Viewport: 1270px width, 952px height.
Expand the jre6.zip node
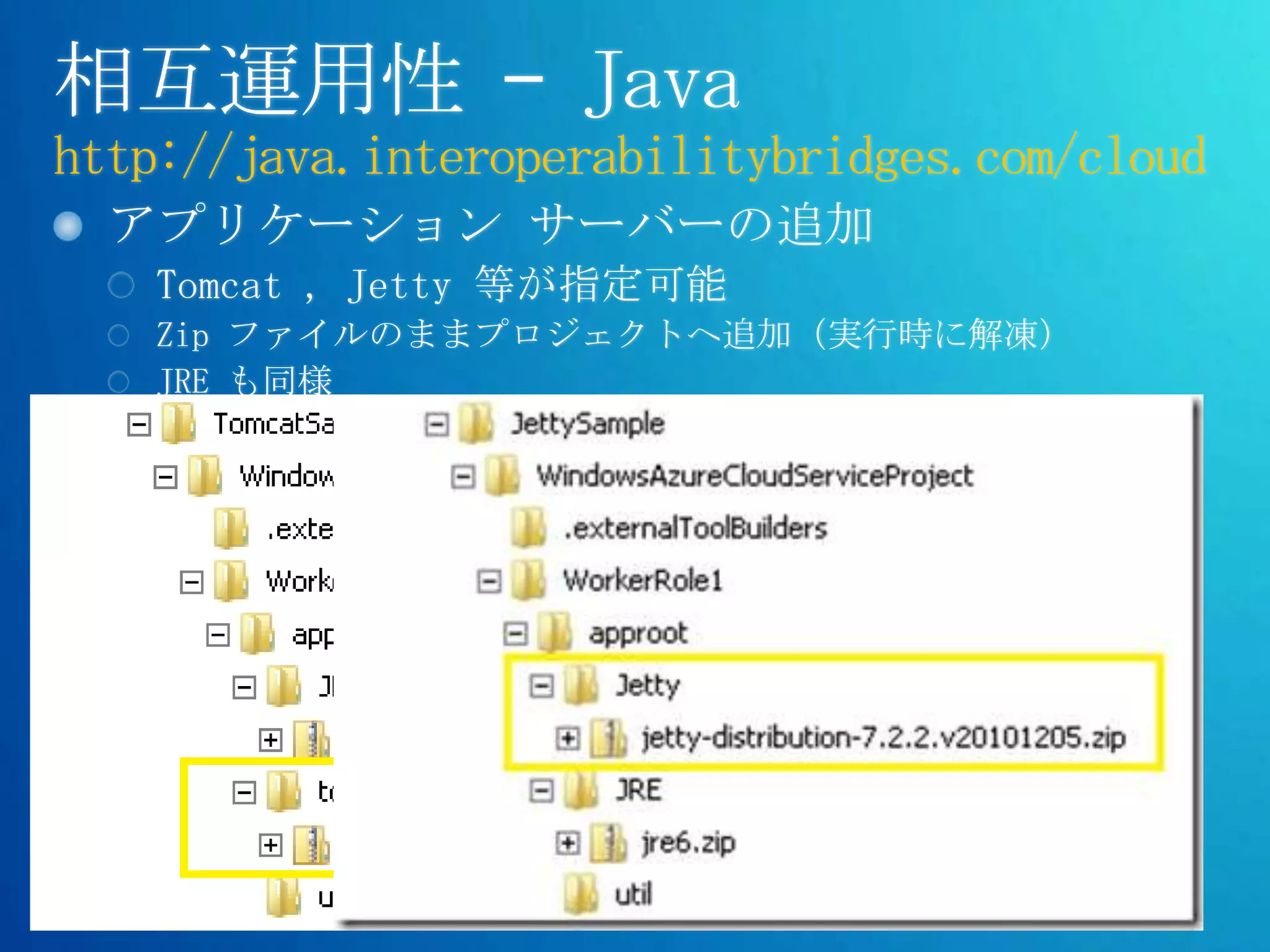coord(567,843)
